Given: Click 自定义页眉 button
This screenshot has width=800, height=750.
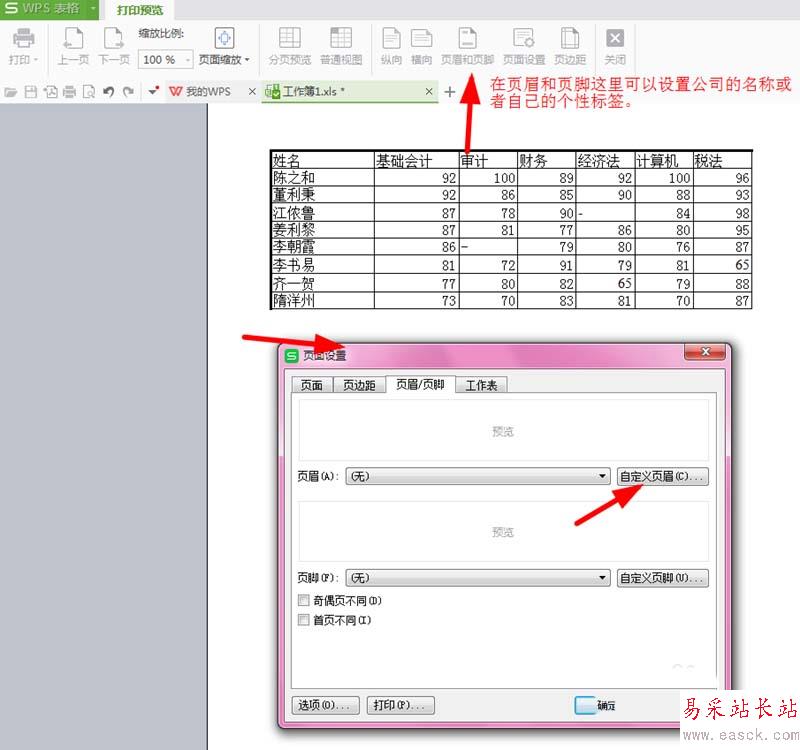Looking at the screenshot, I should pyautogui.click(x=662, y=476).
